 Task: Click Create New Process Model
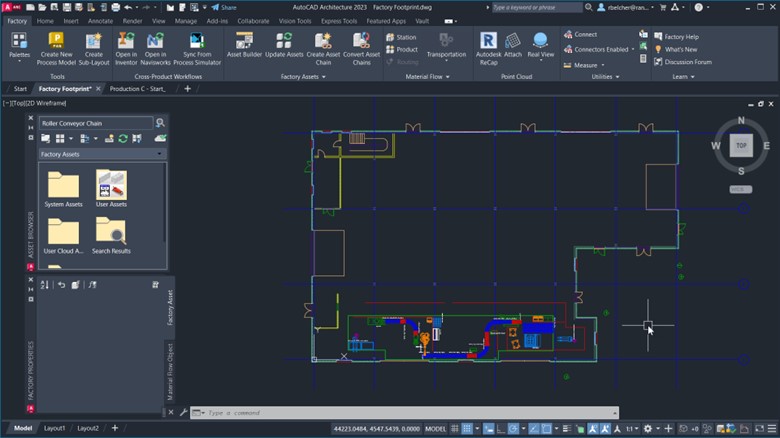(56, 49)
